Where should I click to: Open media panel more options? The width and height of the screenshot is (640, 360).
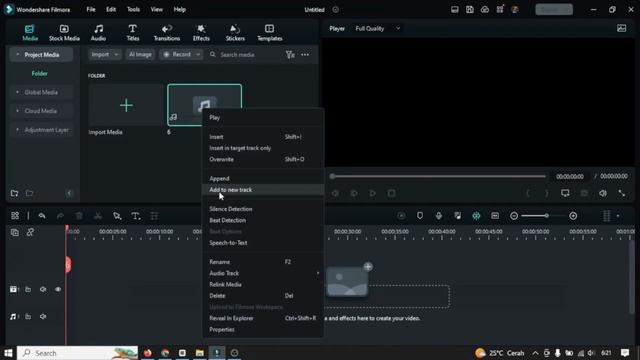click(305, 54)
